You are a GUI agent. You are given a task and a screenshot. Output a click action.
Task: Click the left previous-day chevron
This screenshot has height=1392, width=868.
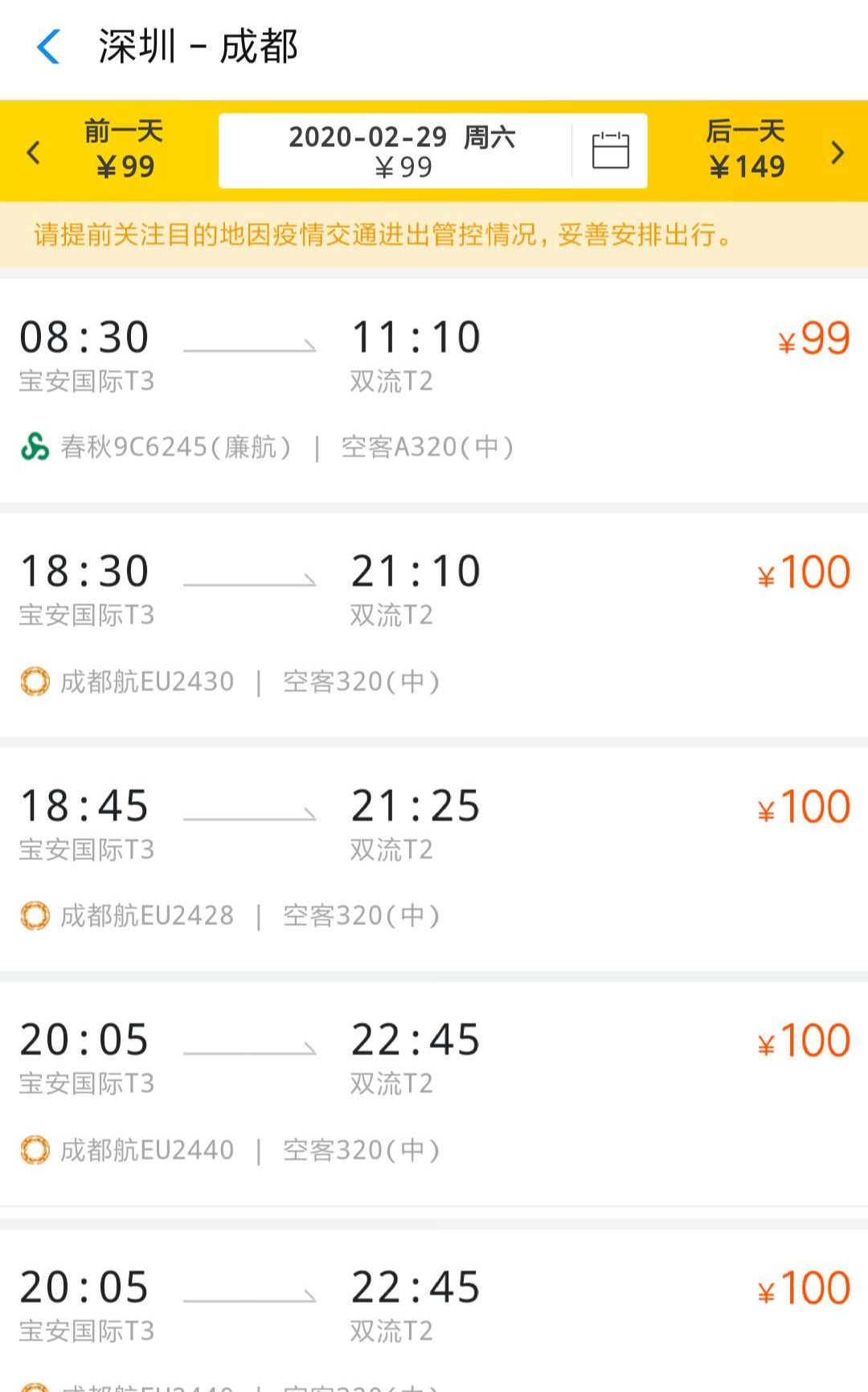pos(34,151)
